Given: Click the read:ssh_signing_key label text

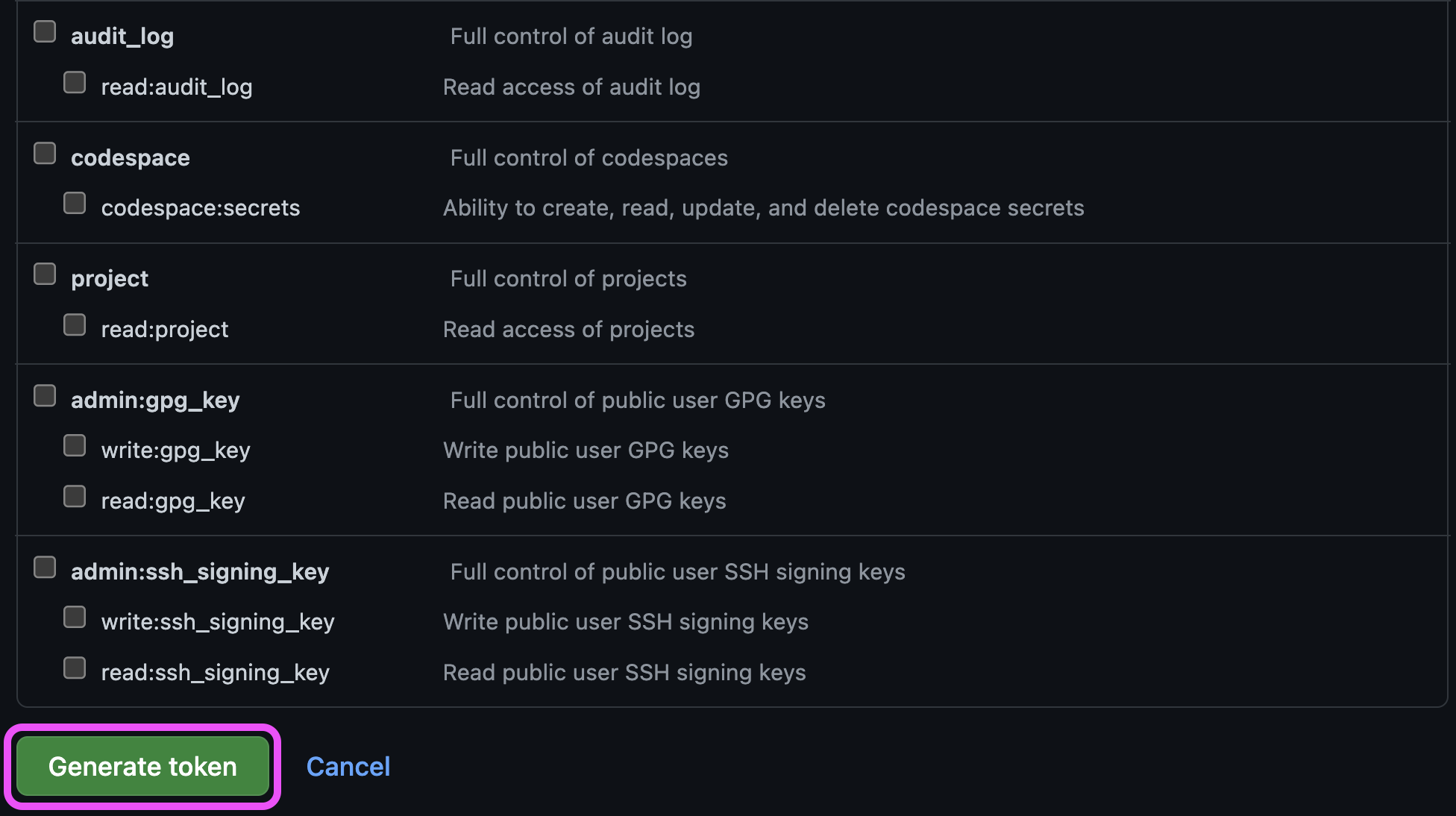Looking at the screenshot, I should click(x=216, y=673).
